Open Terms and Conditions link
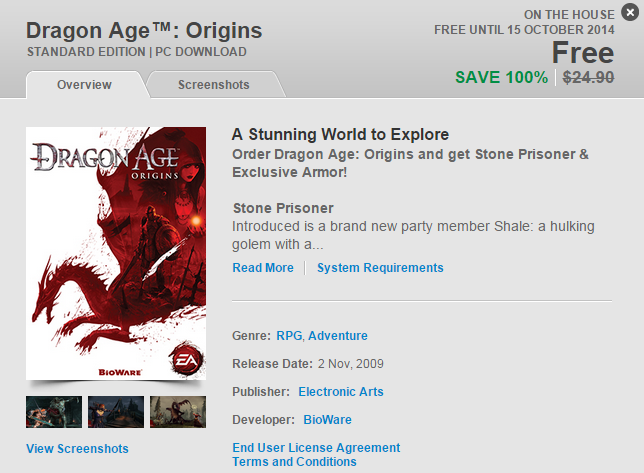This screenshot has width=644, height=473. click(x=294, y=462)
